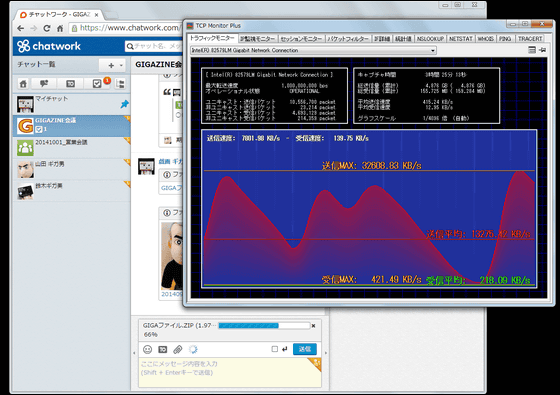Image resolution: width=560 pixels, height=395 pixels.
Task: Attach a file with the paperclip icon
Action: pos(178,349)
